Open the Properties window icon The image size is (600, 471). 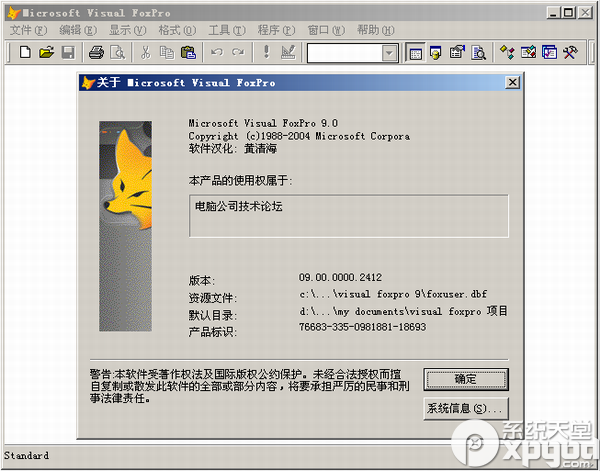pyautogui.click(x=457, y=52)
